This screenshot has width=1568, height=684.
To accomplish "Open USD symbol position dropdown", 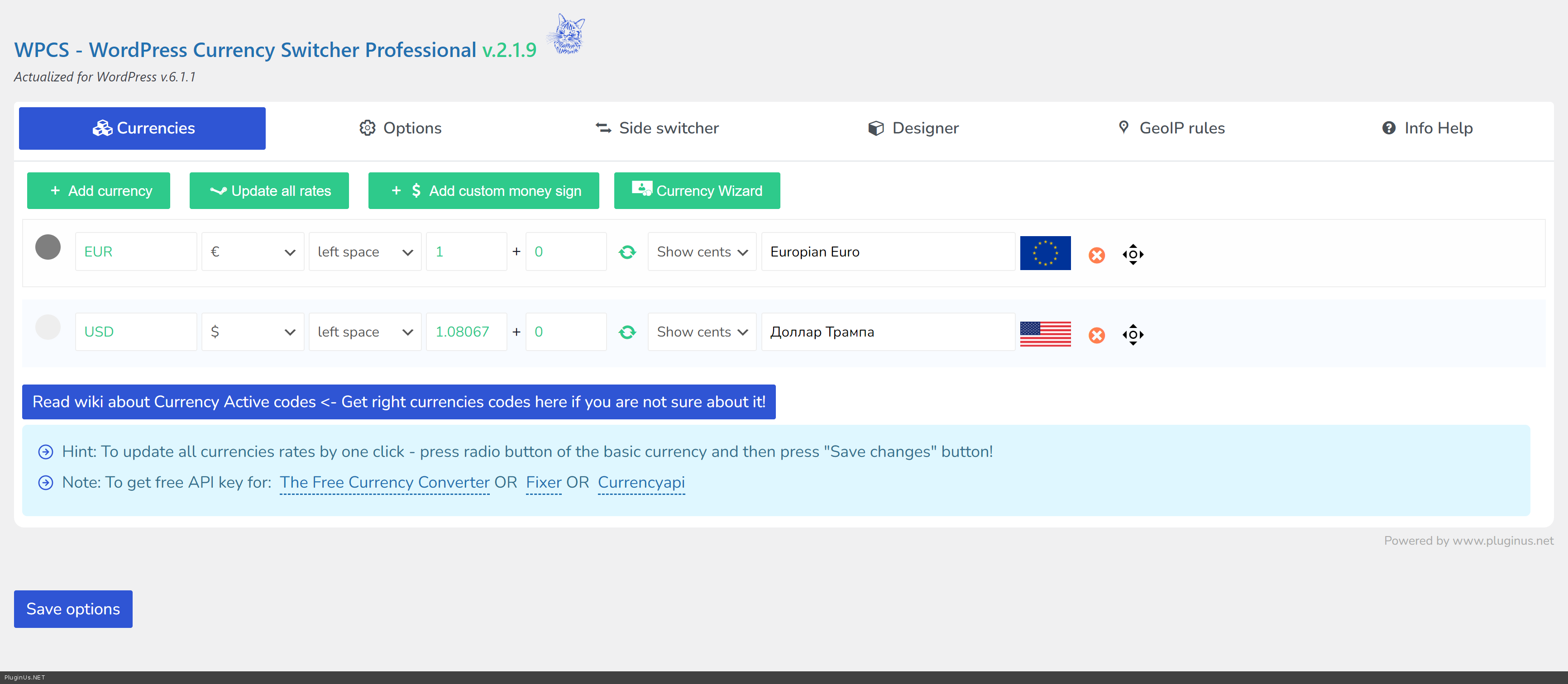I will (x=364, y=332).
